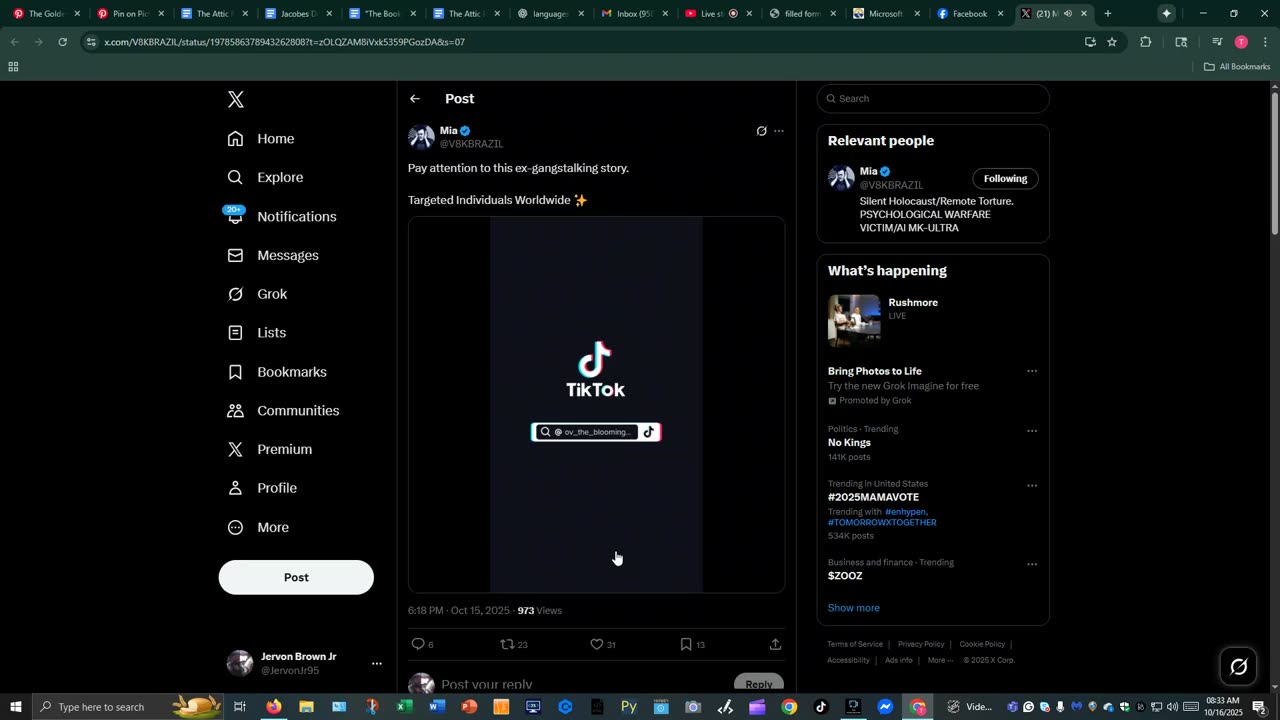Open Excel from the taskbar
This screenshot has height=720, width=1280.
pyautogui.click(x=405, y=707)
